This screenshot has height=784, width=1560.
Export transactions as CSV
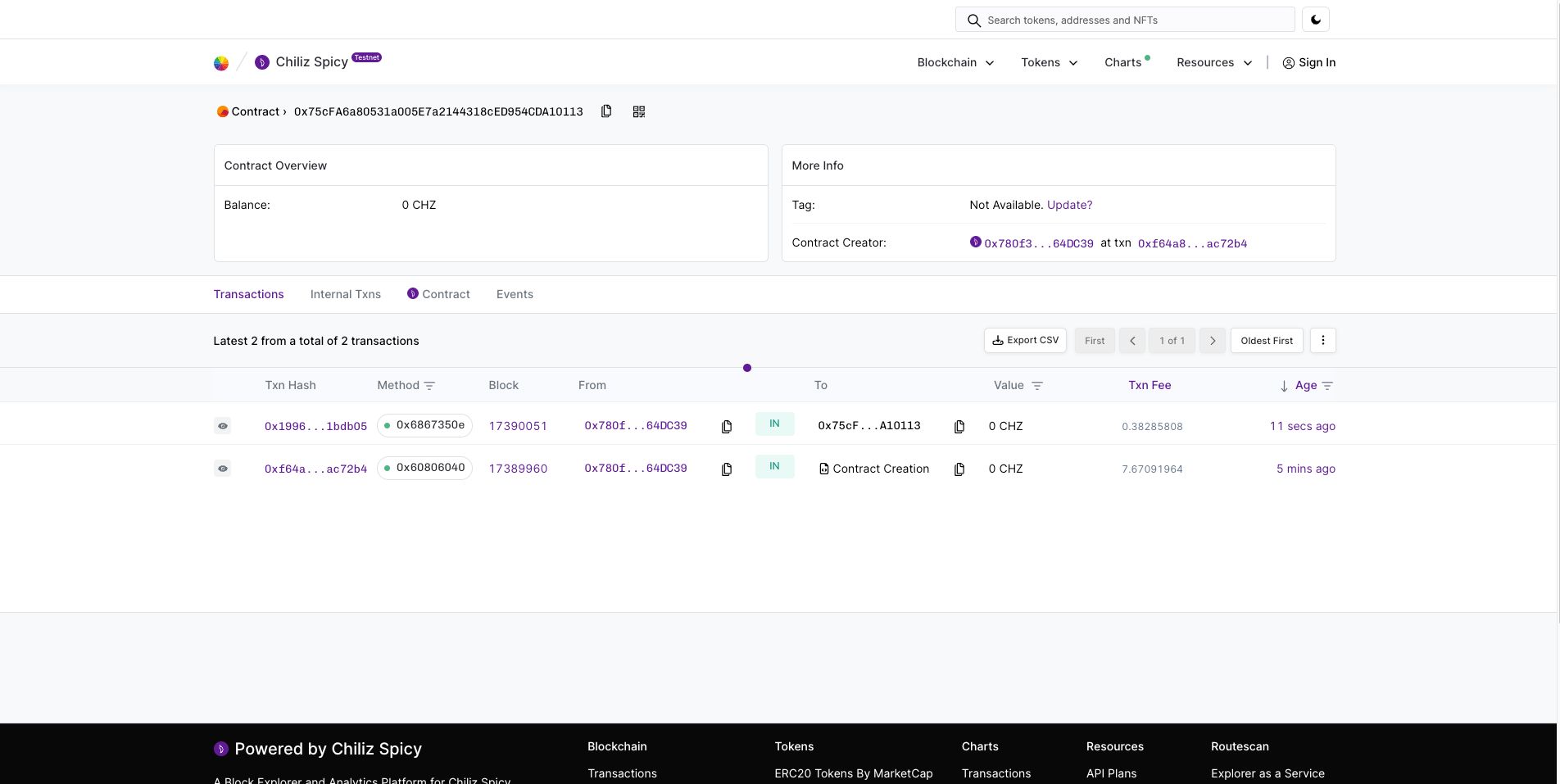coord(1025,341)
